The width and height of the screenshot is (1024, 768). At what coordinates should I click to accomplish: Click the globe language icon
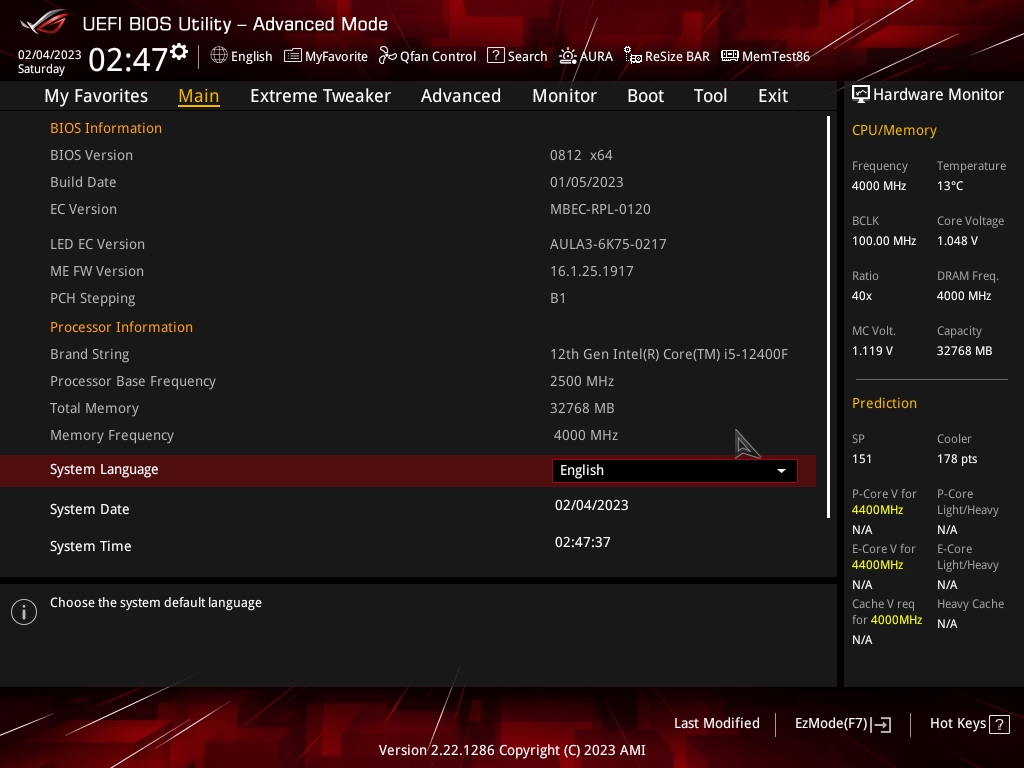click(219, 56)
